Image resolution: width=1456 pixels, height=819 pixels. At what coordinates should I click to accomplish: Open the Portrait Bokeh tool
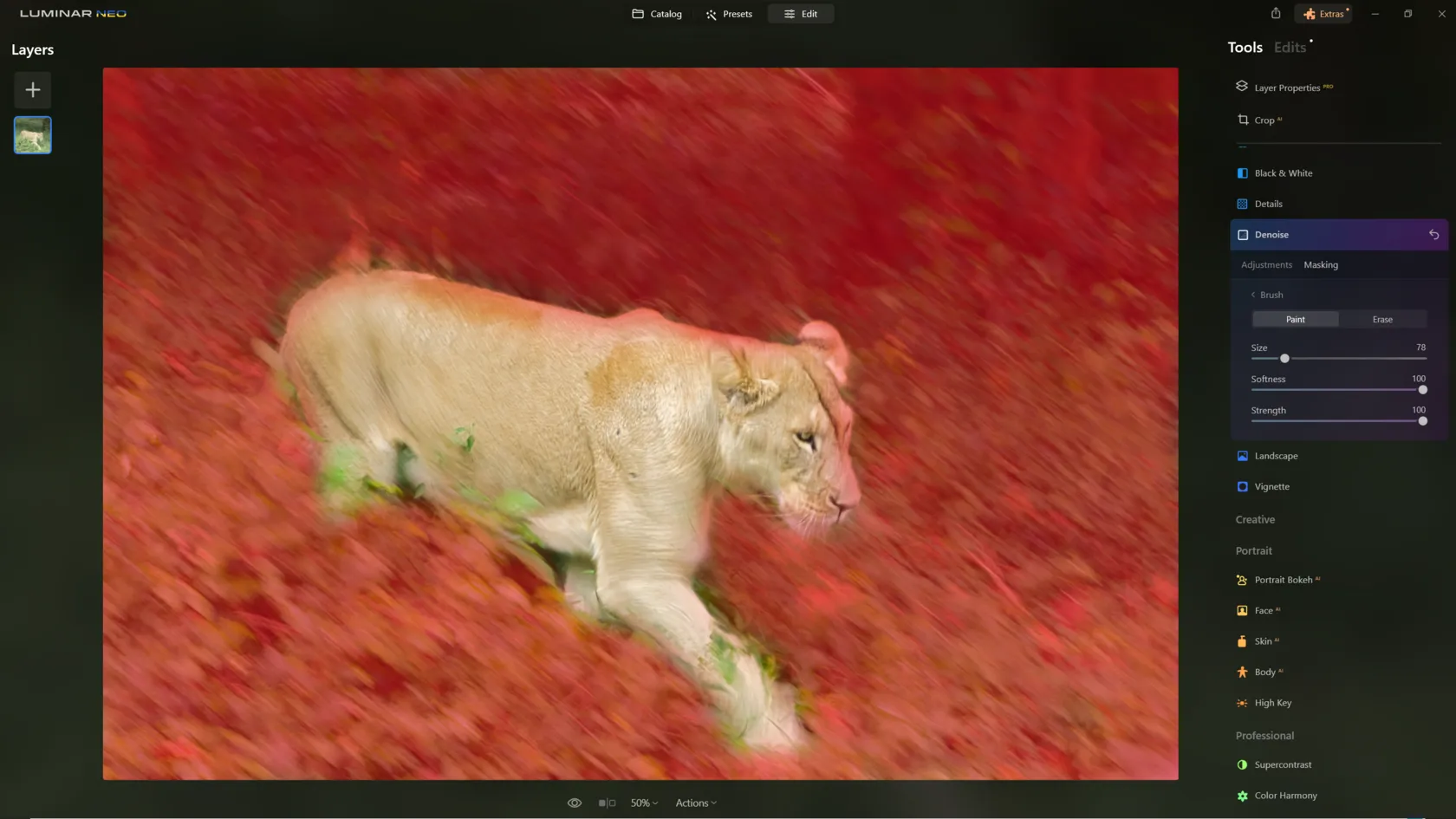[x=1283, y=580]
